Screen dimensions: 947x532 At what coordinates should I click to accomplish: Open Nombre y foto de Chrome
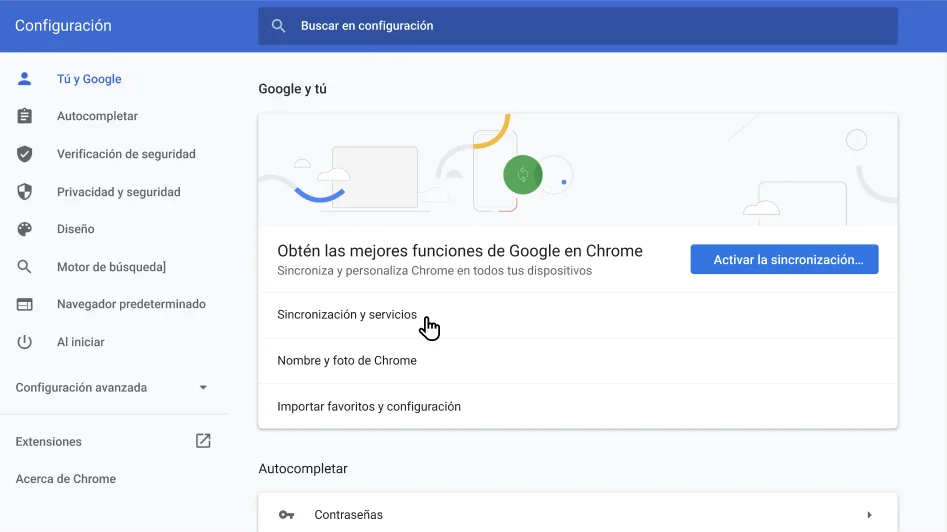347,361
